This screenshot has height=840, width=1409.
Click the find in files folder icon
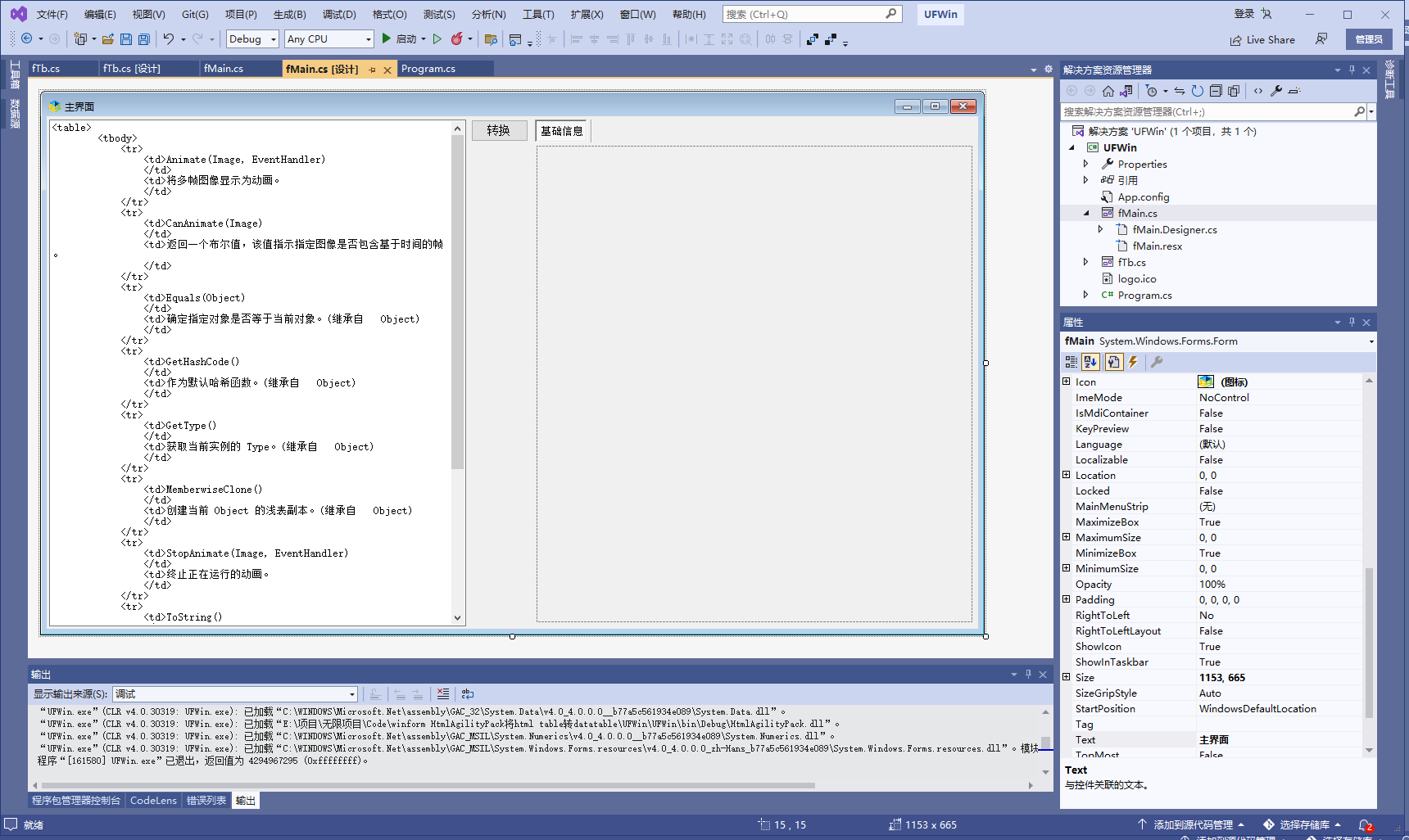[491, 38]
